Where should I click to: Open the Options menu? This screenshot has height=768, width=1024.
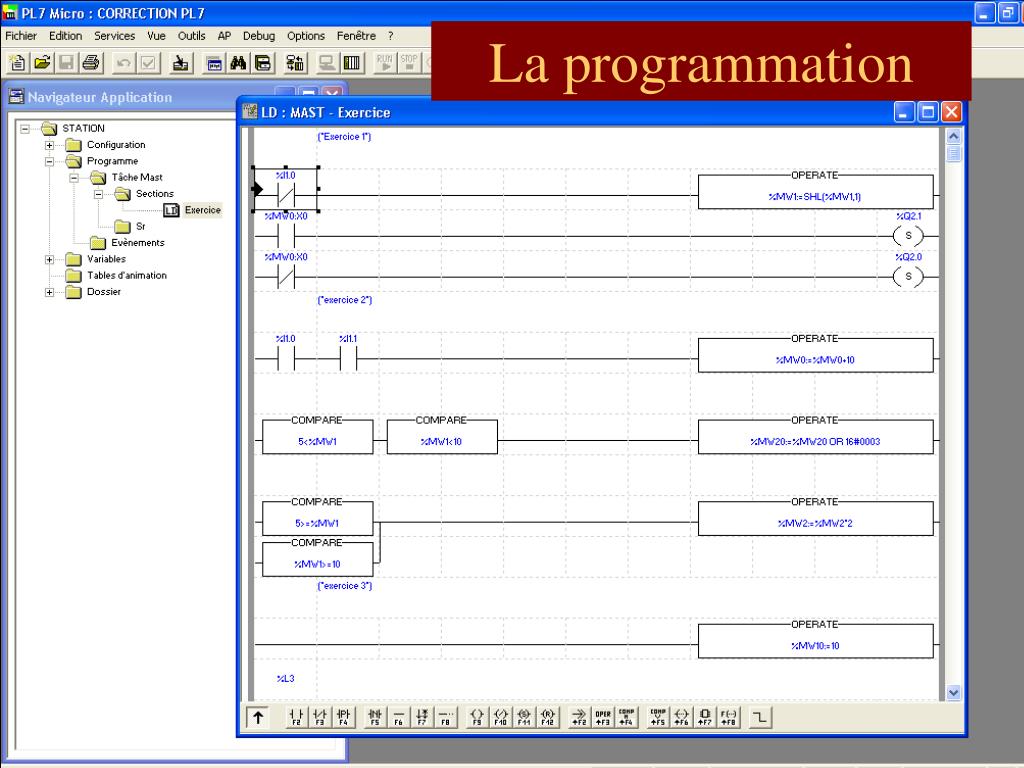tap(306, 36)
